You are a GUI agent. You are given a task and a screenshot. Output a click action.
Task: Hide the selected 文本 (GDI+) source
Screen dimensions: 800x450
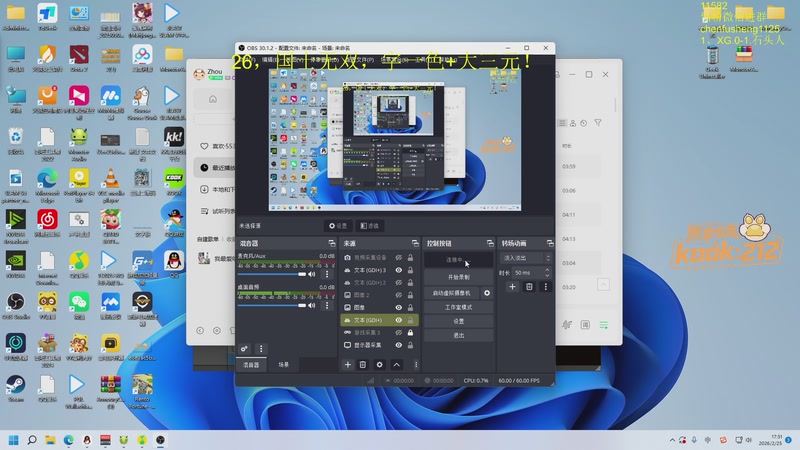[x=398, y=320]
